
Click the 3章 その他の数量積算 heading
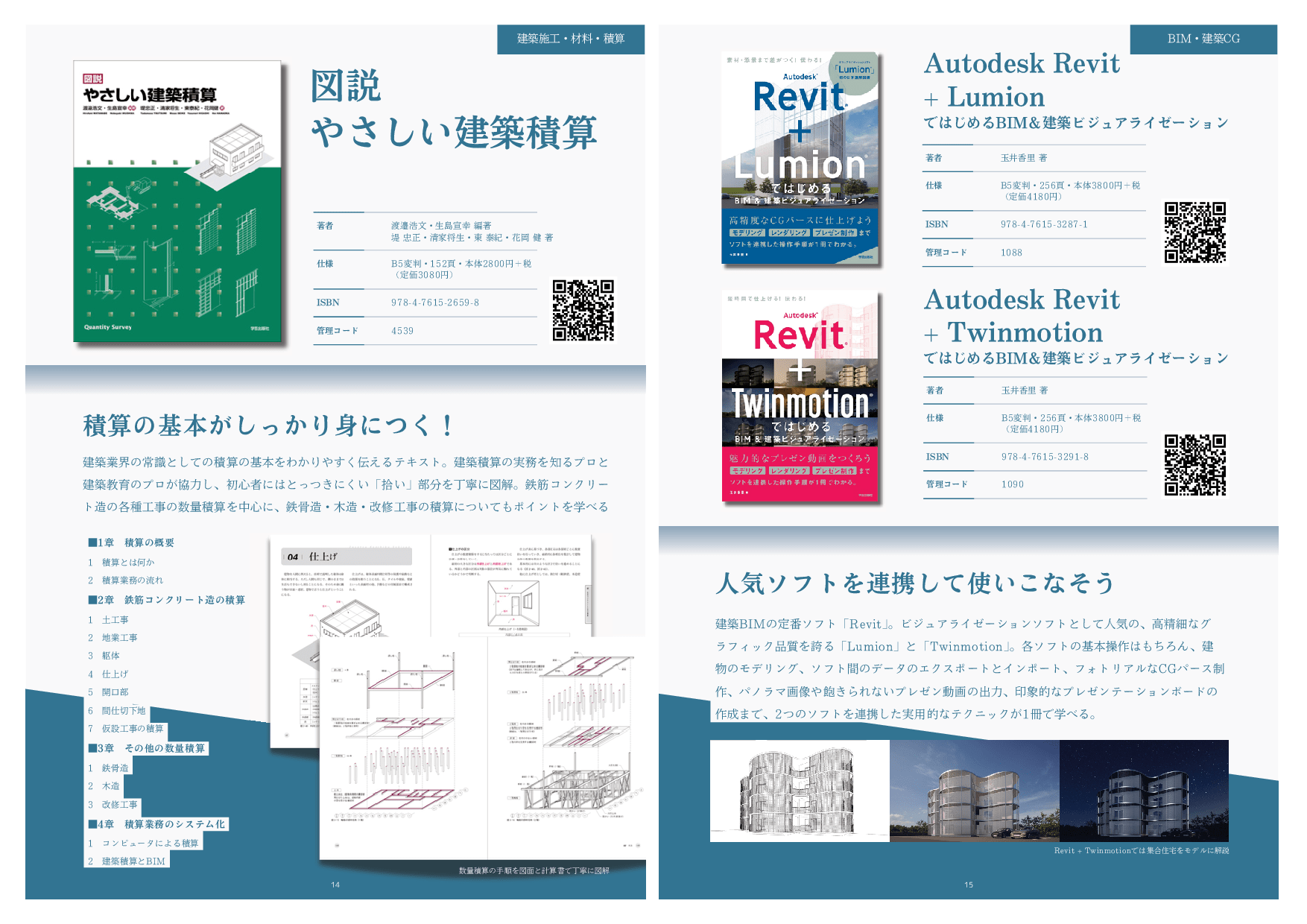tap(147, 748)
